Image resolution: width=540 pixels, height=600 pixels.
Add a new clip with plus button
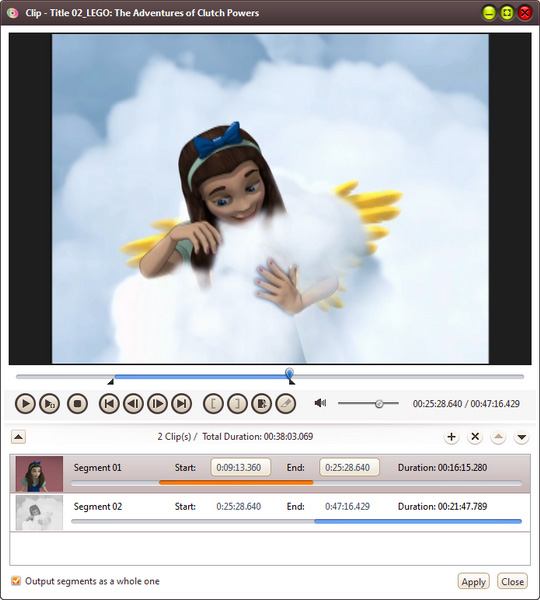point(451,437)
